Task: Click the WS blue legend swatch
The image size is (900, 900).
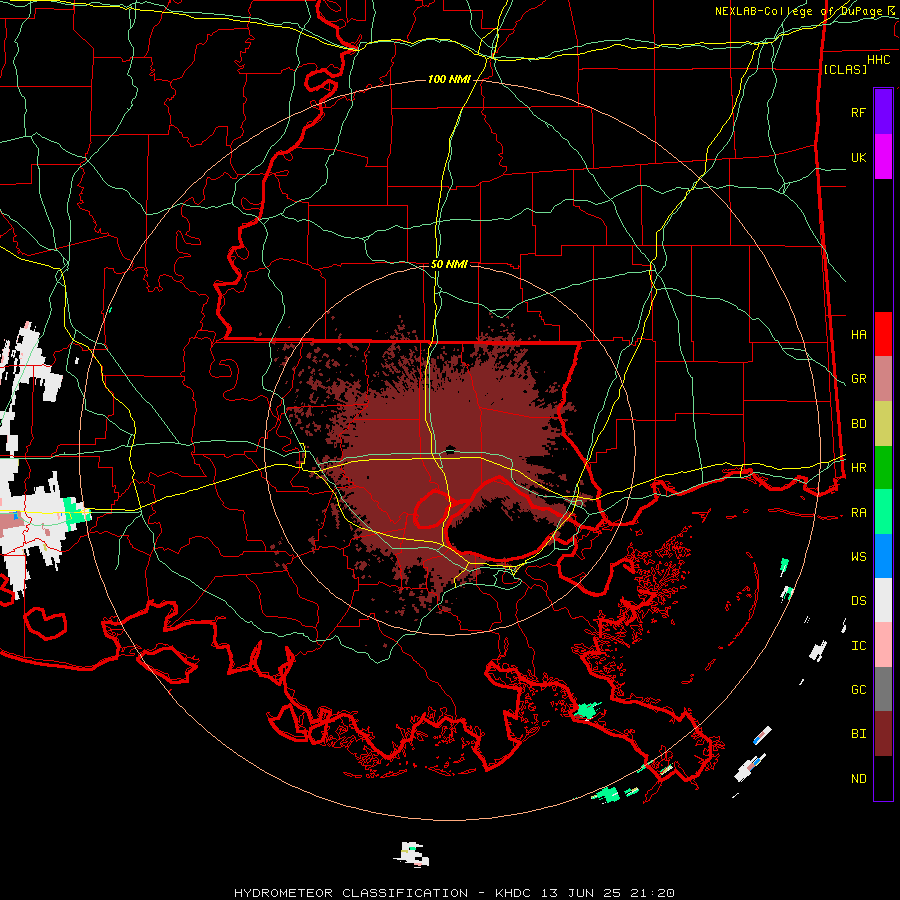Action: pos(883,556)
